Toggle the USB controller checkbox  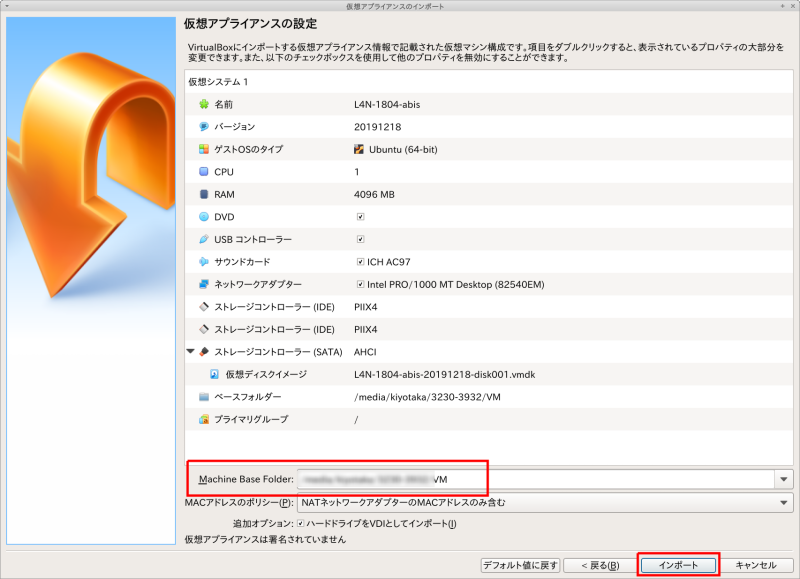pos(360,239)
